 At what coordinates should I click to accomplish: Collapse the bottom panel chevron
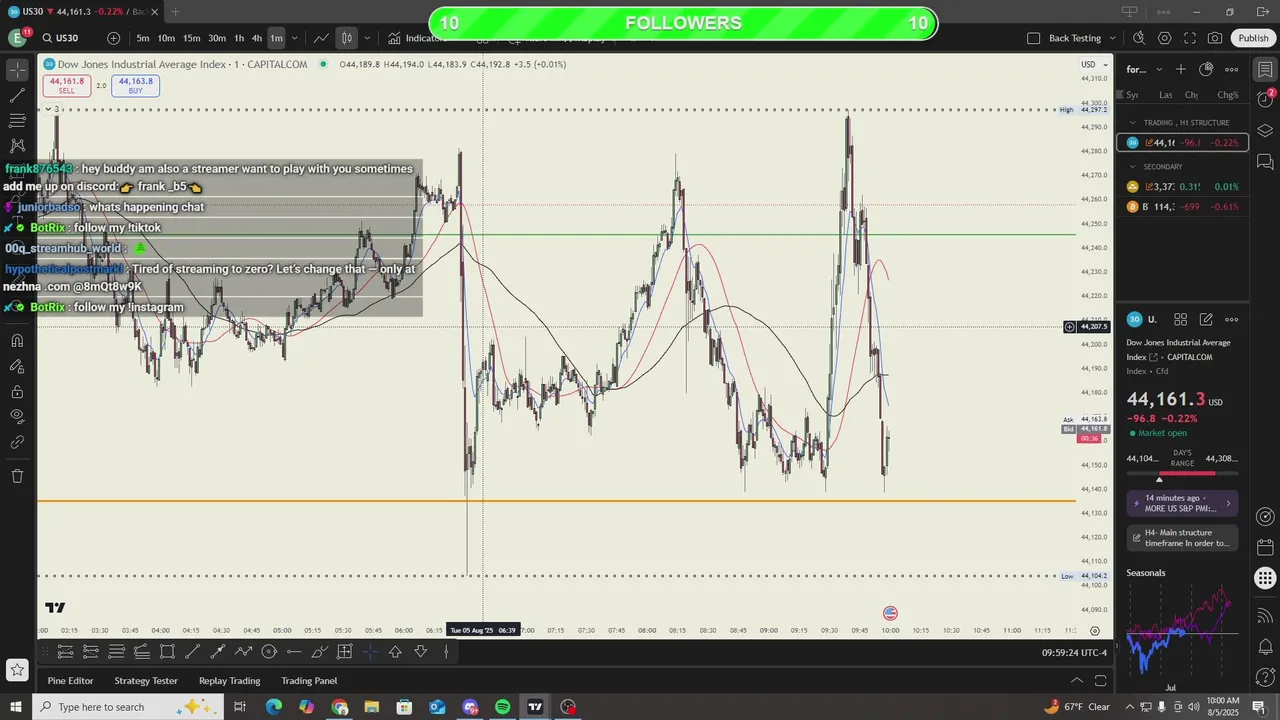point(1076,681)
